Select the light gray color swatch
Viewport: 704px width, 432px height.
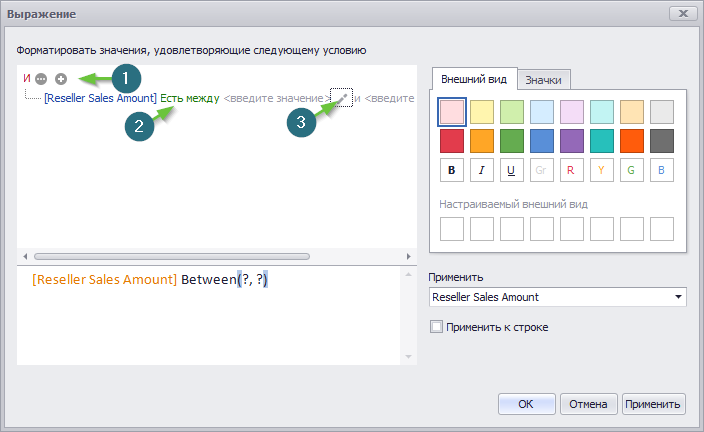(x=662, y=112)
